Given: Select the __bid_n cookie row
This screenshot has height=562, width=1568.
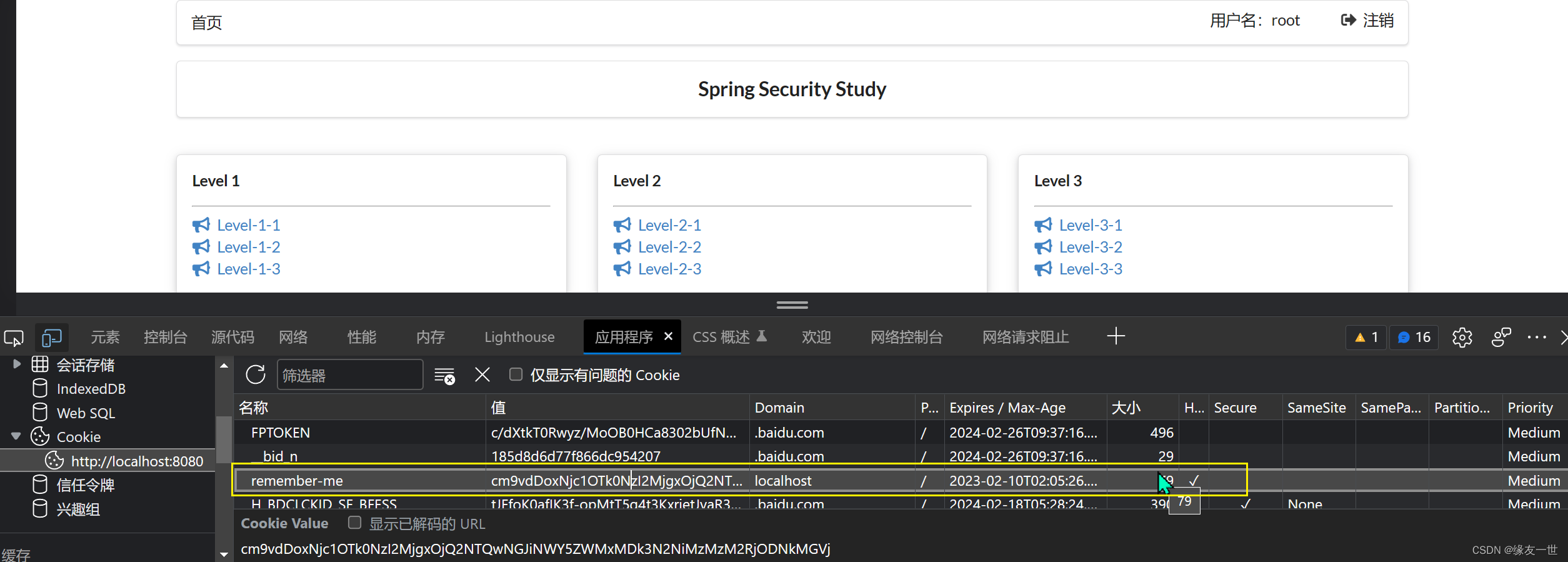Looking at the screenshot, I should 901,456.
